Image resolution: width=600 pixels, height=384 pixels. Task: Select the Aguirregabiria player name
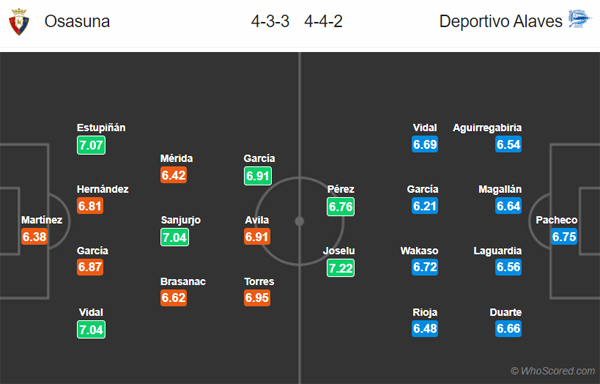487,128
